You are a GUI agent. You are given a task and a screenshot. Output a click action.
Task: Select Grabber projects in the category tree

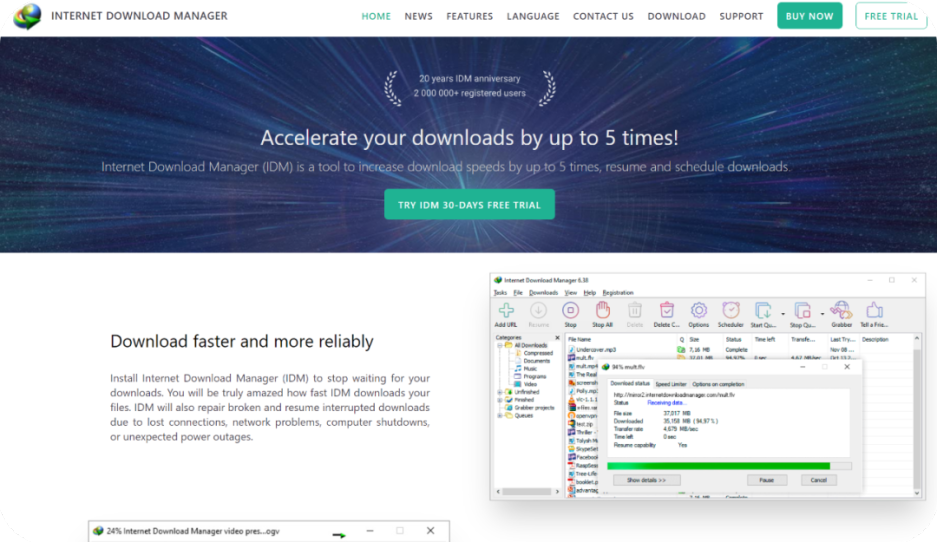tap(529, 408)
